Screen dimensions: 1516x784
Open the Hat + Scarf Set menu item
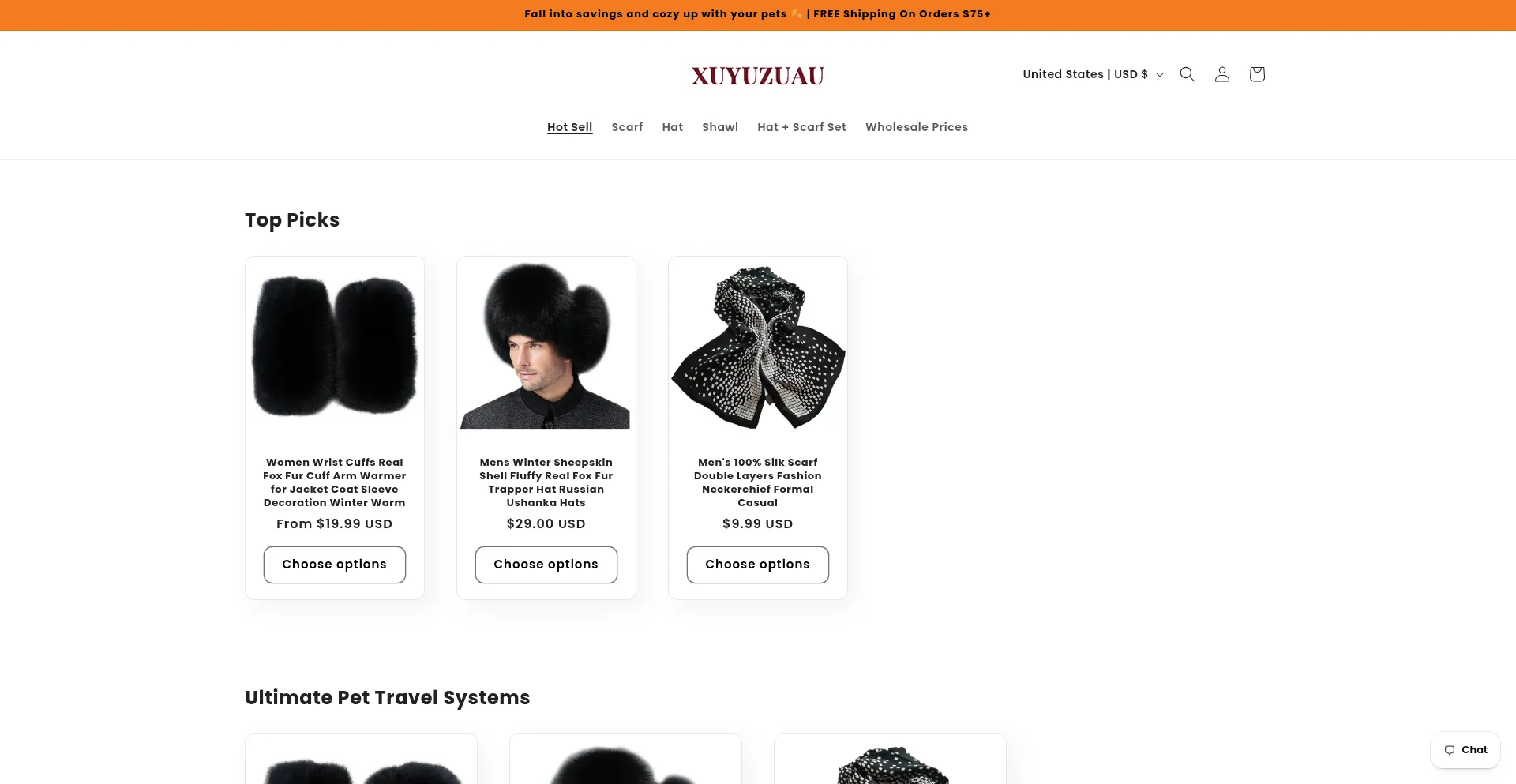[x=801, y=127]
